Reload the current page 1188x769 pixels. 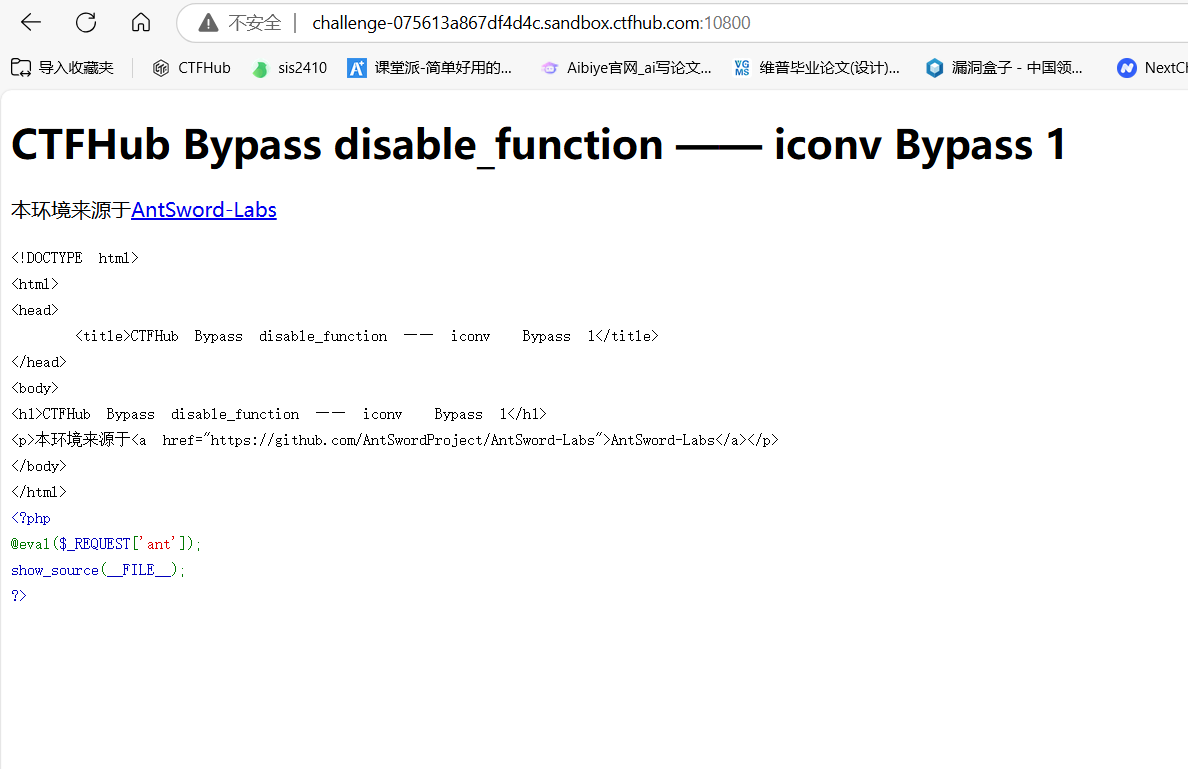tap(86, 23)
